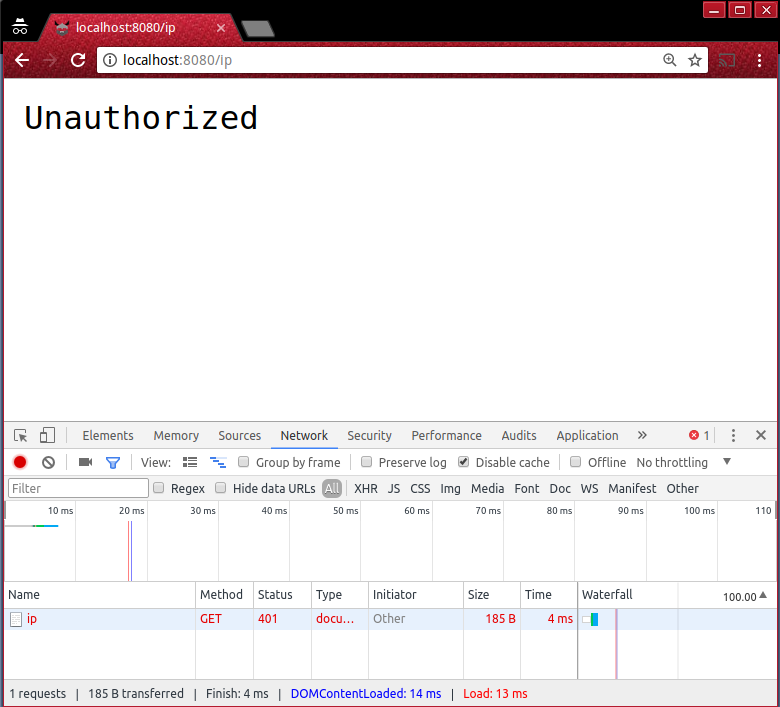Expand the hidden DevTools tabs chevron
This screenshot has width=780, height=707.
pyautogui.click(x=642, y=436)
